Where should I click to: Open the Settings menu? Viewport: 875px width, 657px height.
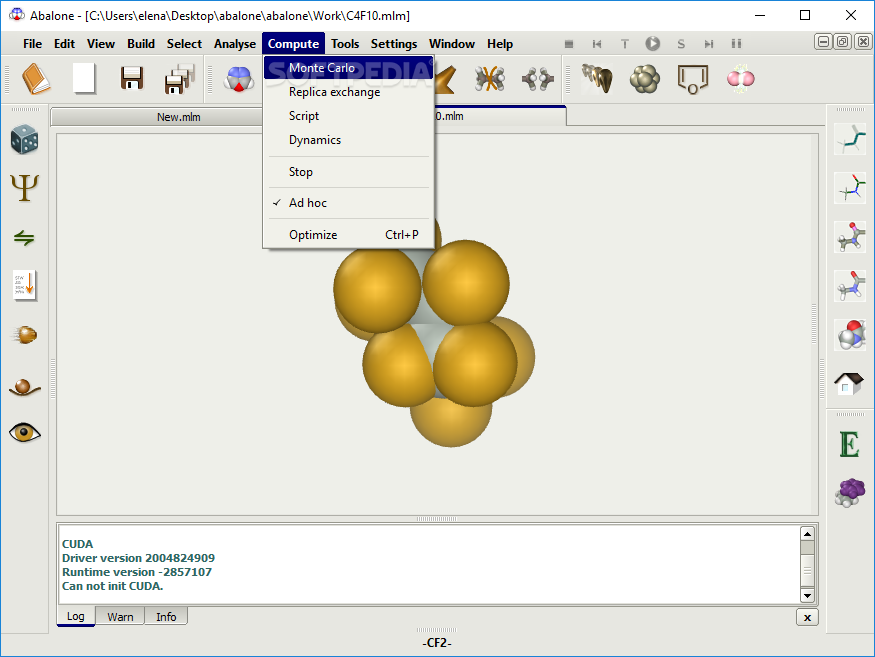394,44
